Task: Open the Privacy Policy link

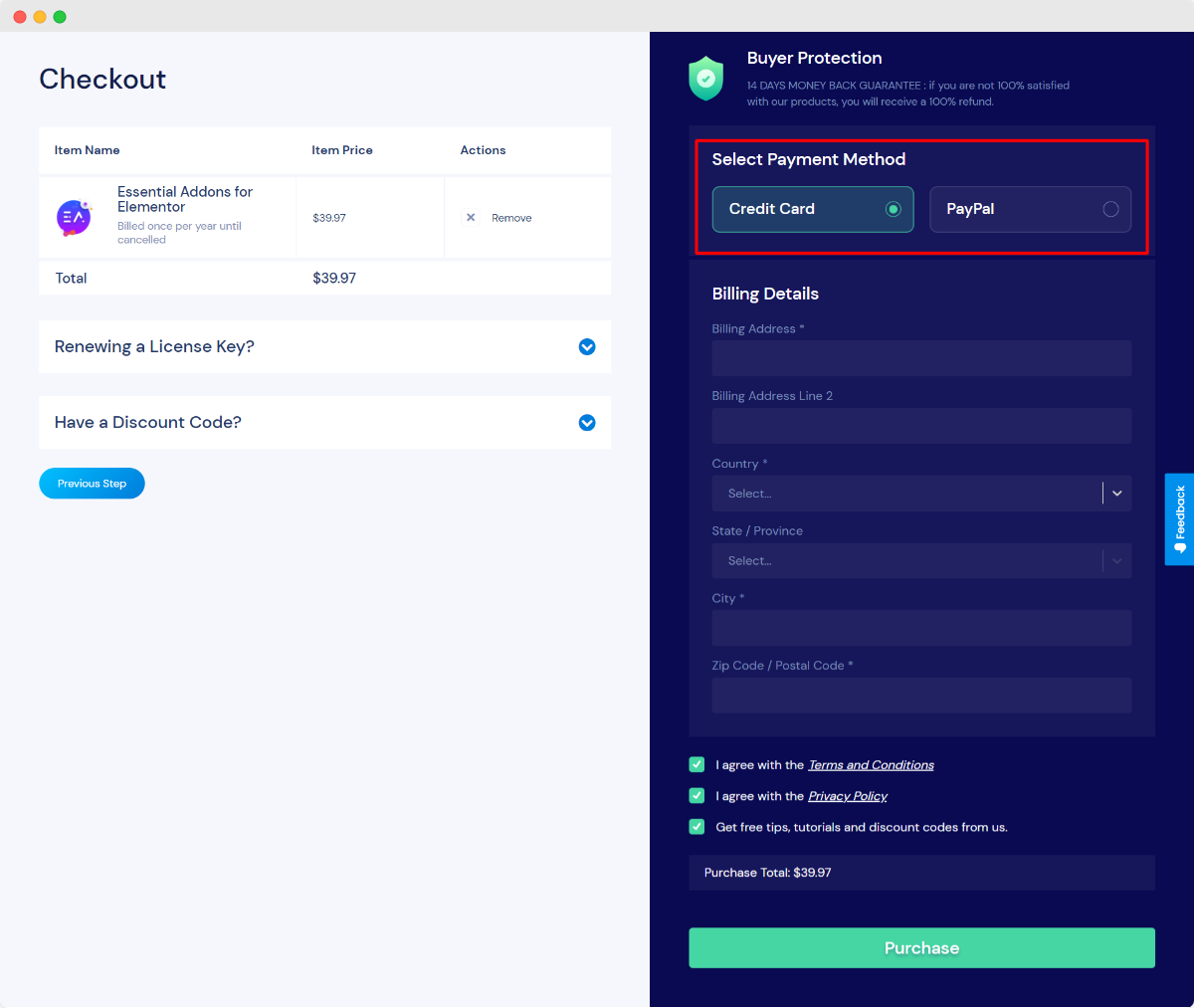Action: click(x=848, y=795)
